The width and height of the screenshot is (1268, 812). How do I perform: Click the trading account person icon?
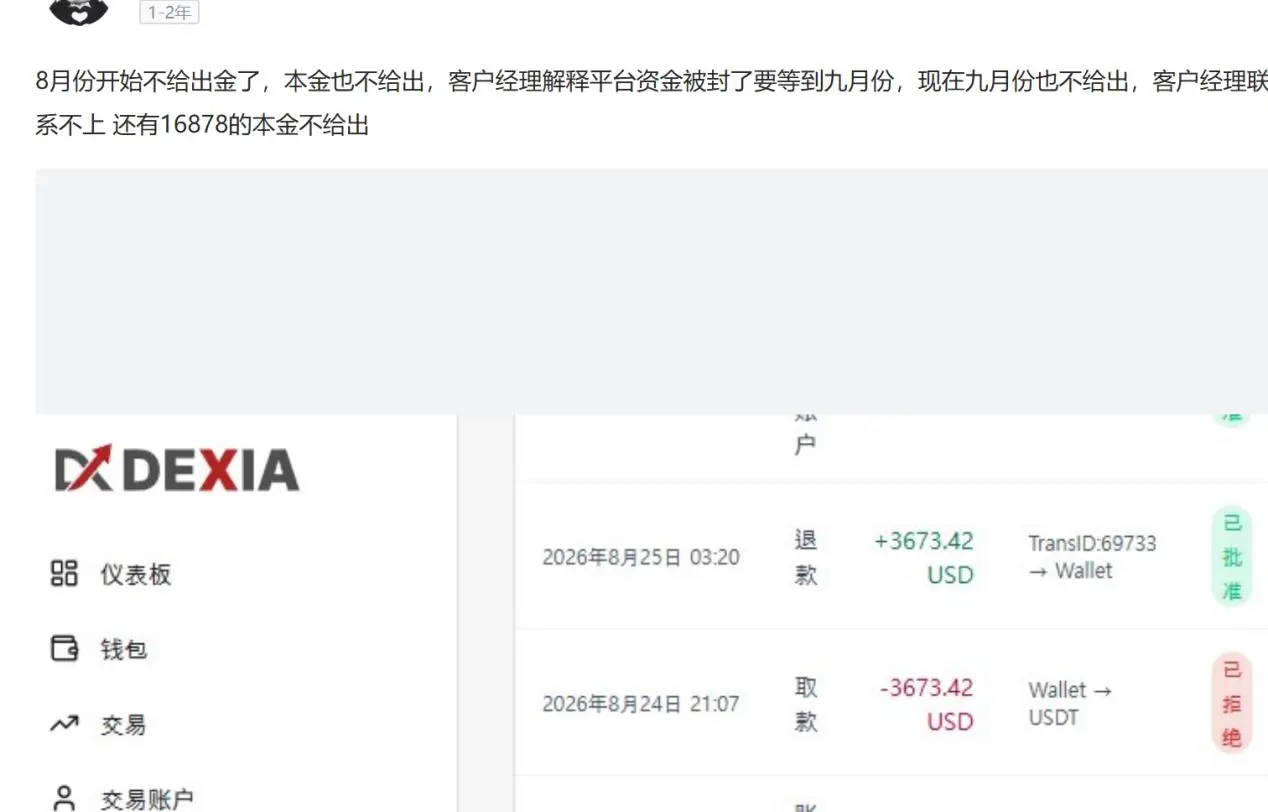point(64,798)
